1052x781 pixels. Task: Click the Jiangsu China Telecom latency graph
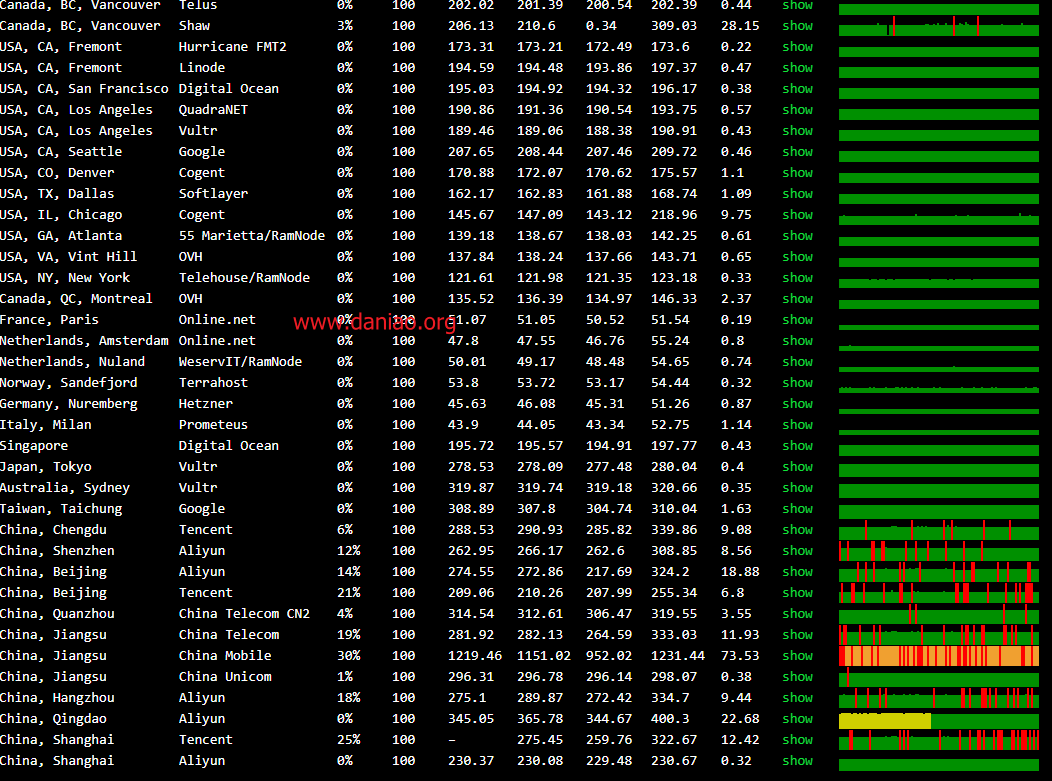(x=939, y=635)
